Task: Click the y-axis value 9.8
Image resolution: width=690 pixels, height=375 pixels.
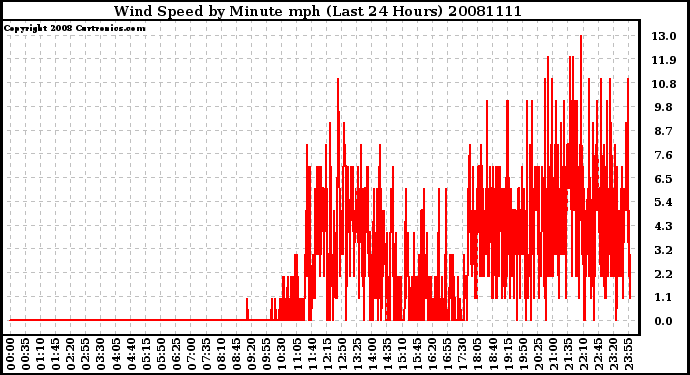Action: (664, 107)
